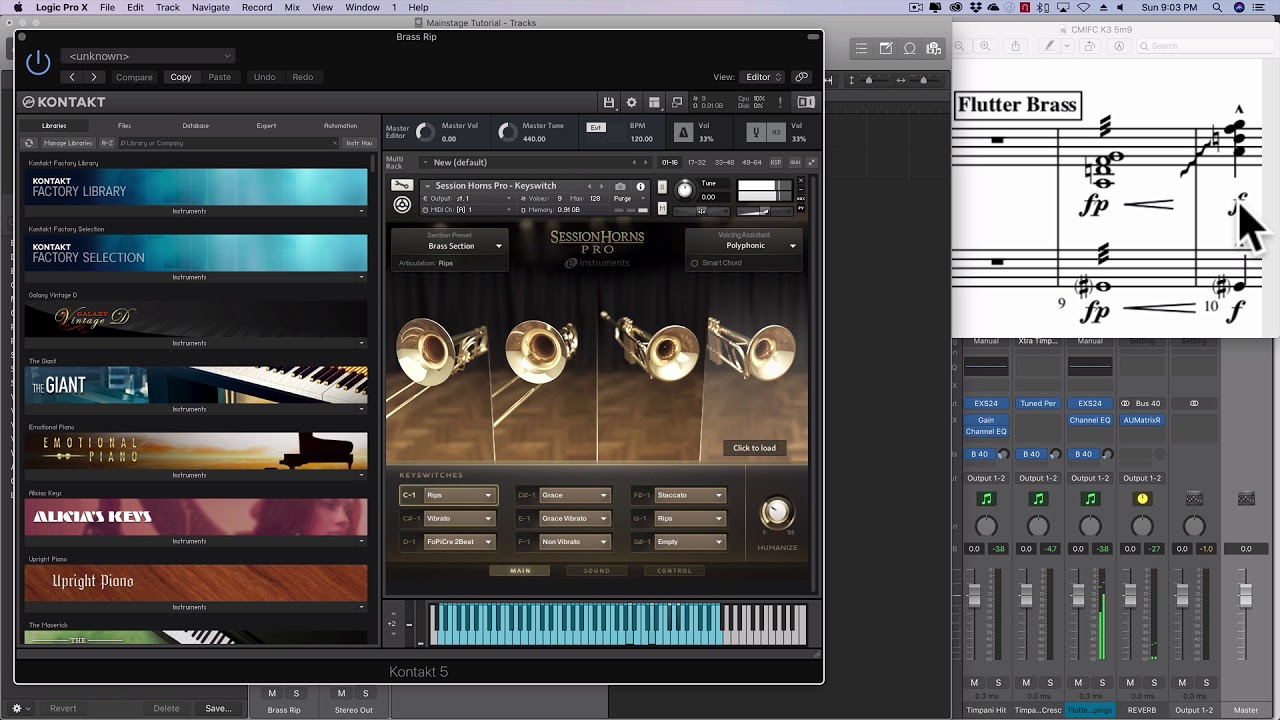Mute the Timpani Hit channel
Viewport: 1280px width, 720px height.
pyautogui.click(x=974, y=683)
